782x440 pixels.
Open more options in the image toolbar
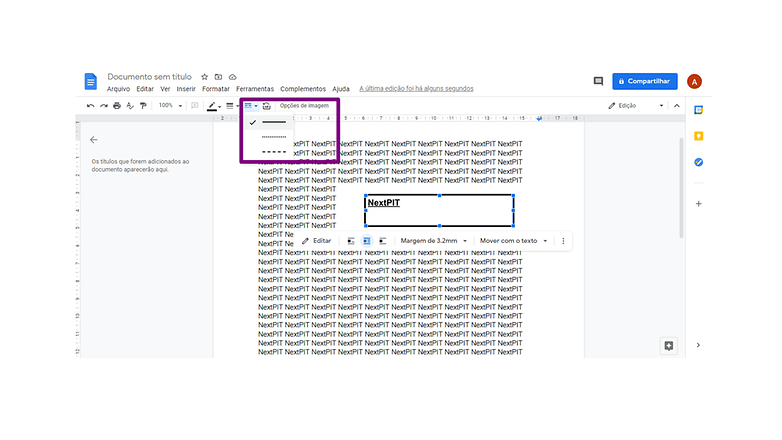(564, 241)
